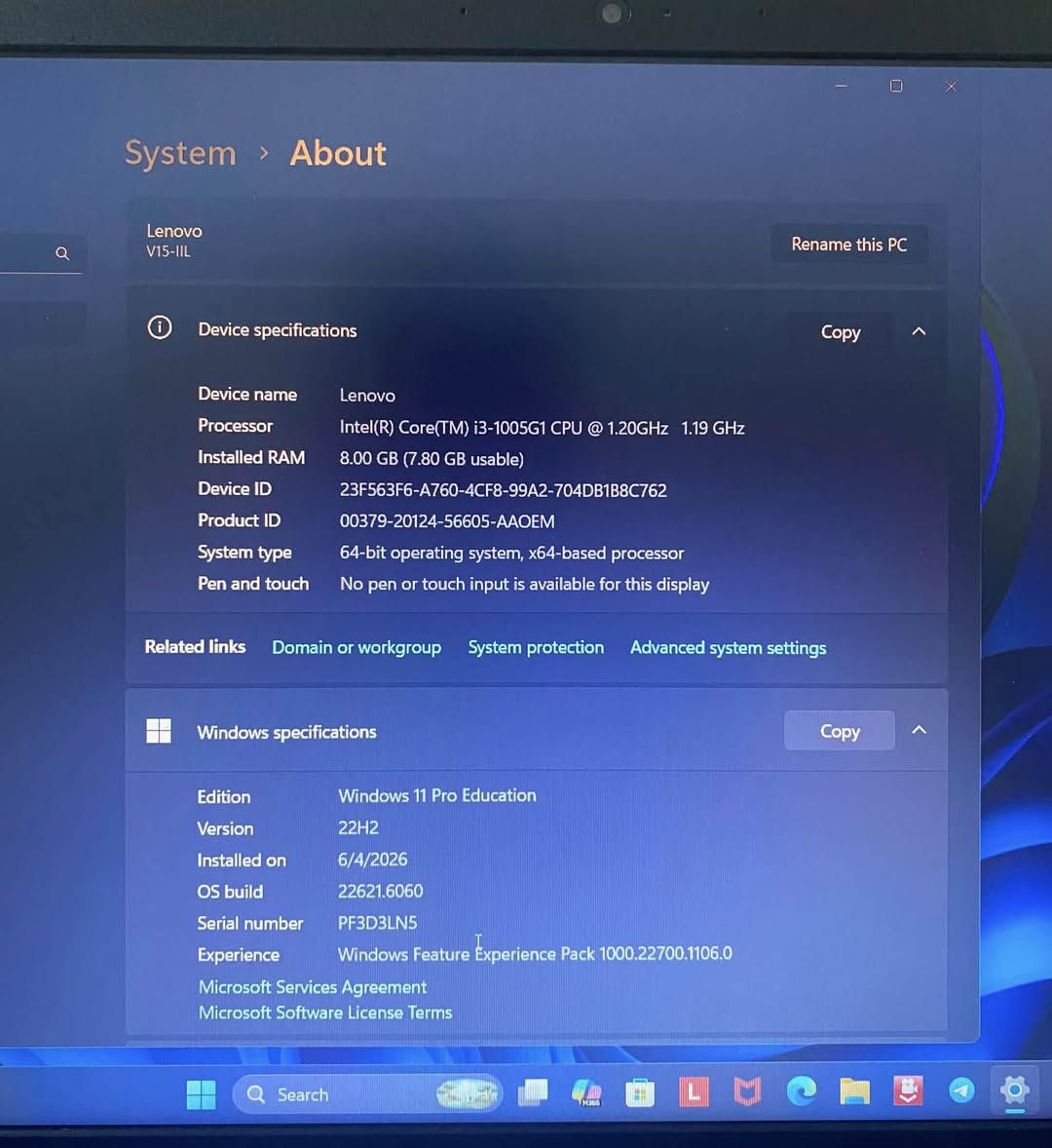This screenshot has width=1052, height=1148.
Task: Open the Windows Start menu
Action: tap(202, 1094)
